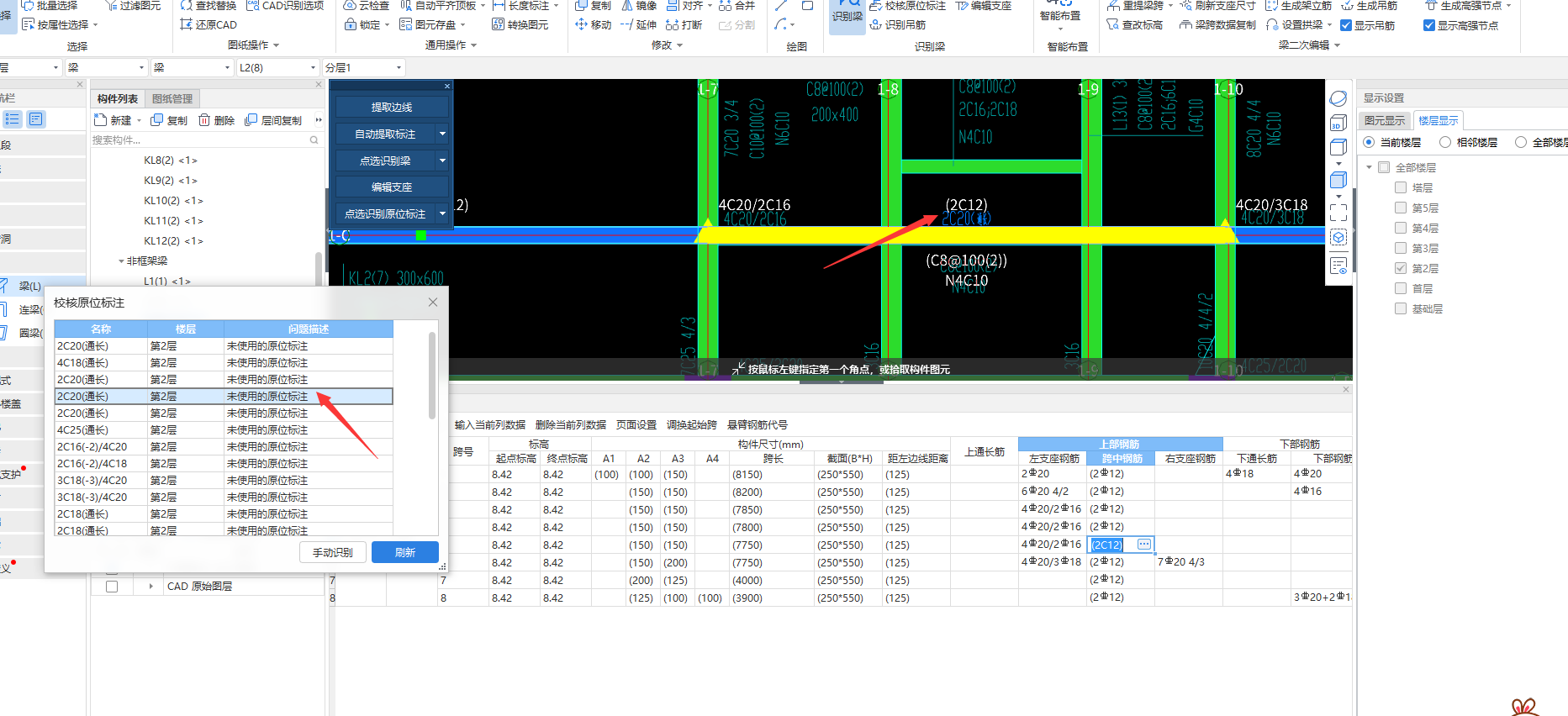Expand overflow arrows in component list toolbar
The image size is (1568, 716).
click(x=319, y=120)
